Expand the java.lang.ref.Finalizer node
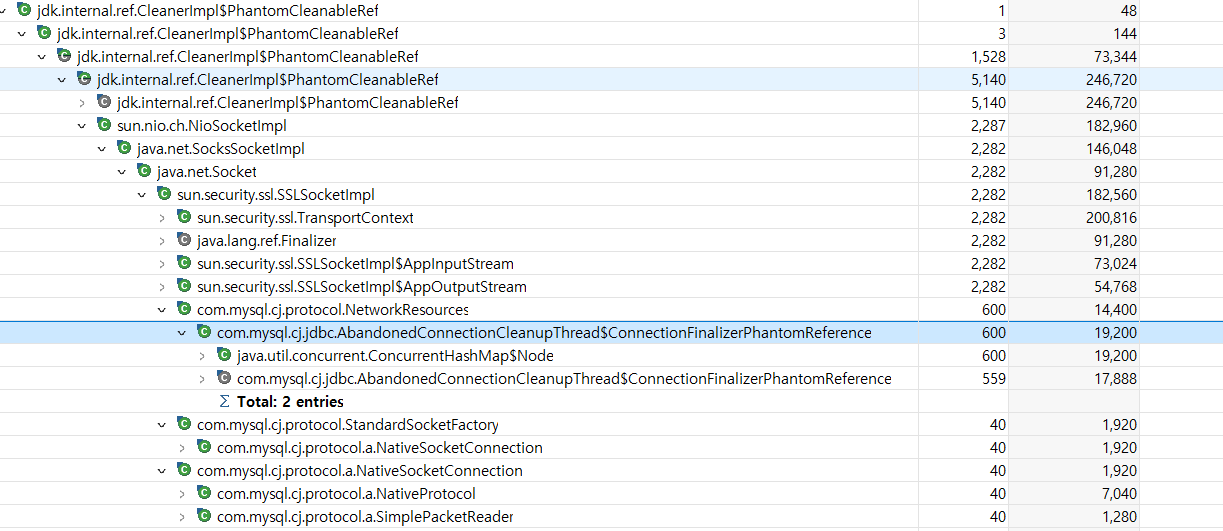1223x531 pixels. pyautogui.click(x=162, y=240)
